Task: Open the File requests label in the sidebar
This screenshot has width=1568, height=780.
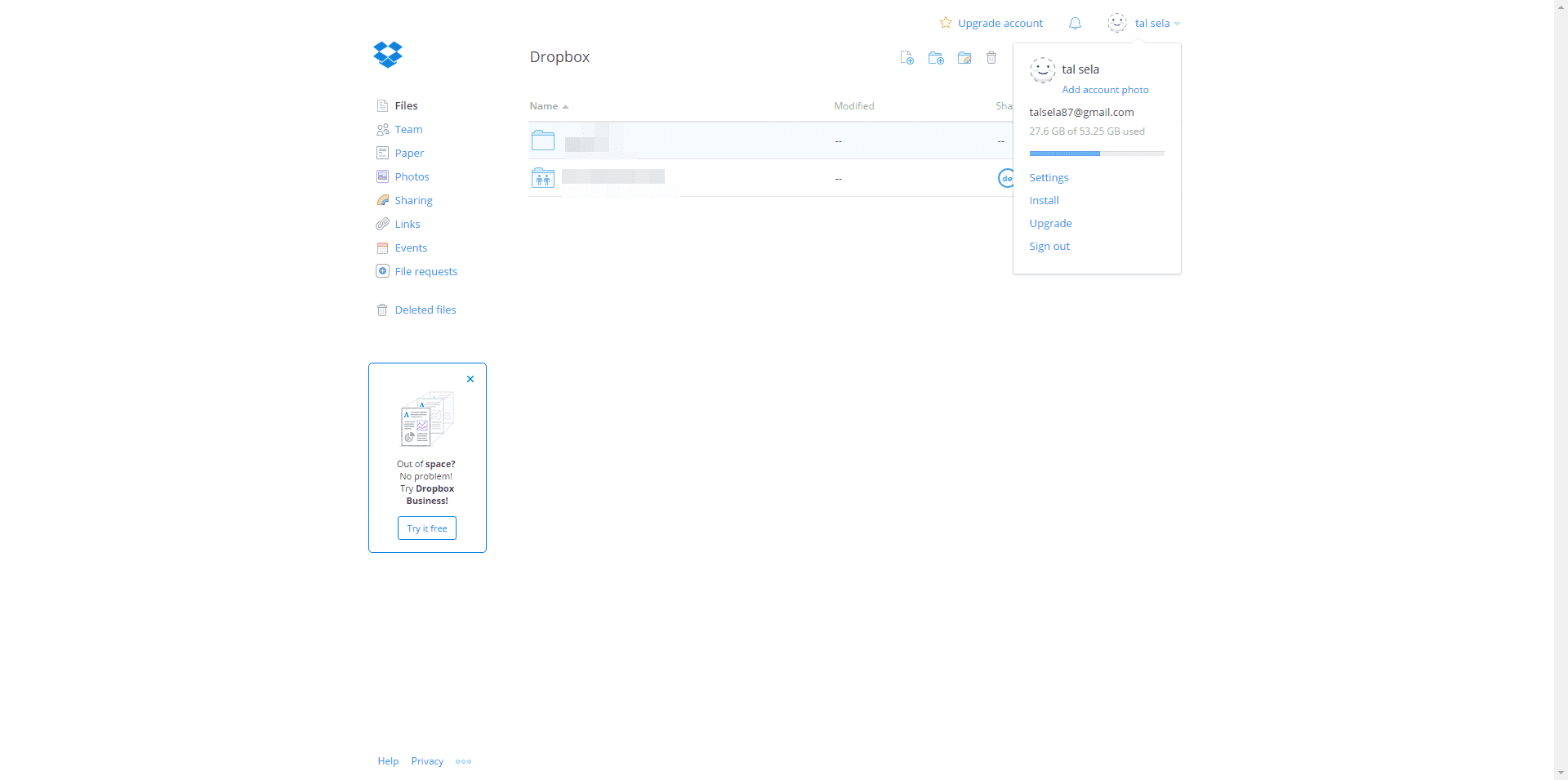Action: [426, 271]
